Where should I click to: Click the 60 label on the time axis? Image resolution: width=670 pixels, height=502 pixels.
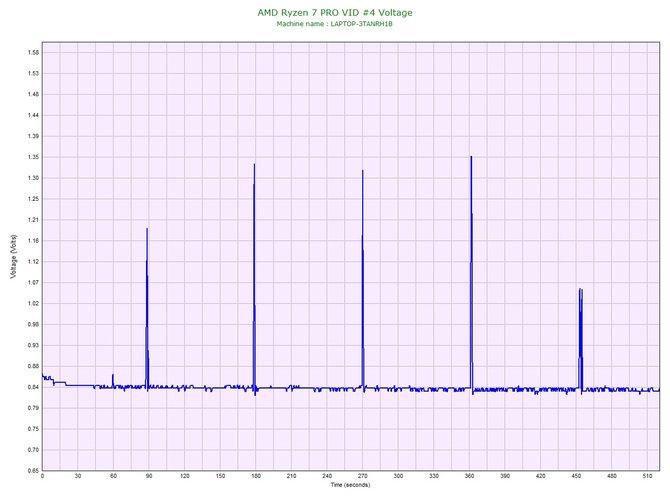point(113,476)
